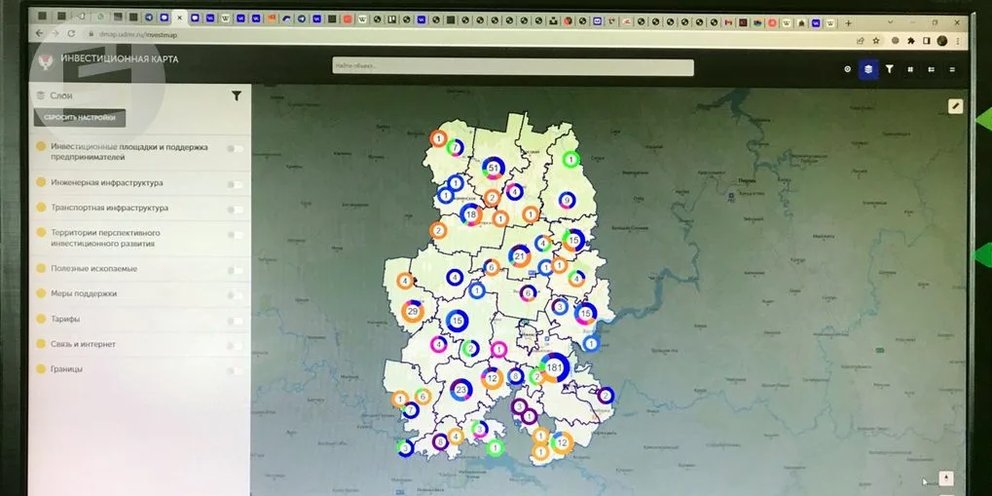
Task: Click the map cluster marker showing 51
Action: pyautogui.click(x=493, y=168)
